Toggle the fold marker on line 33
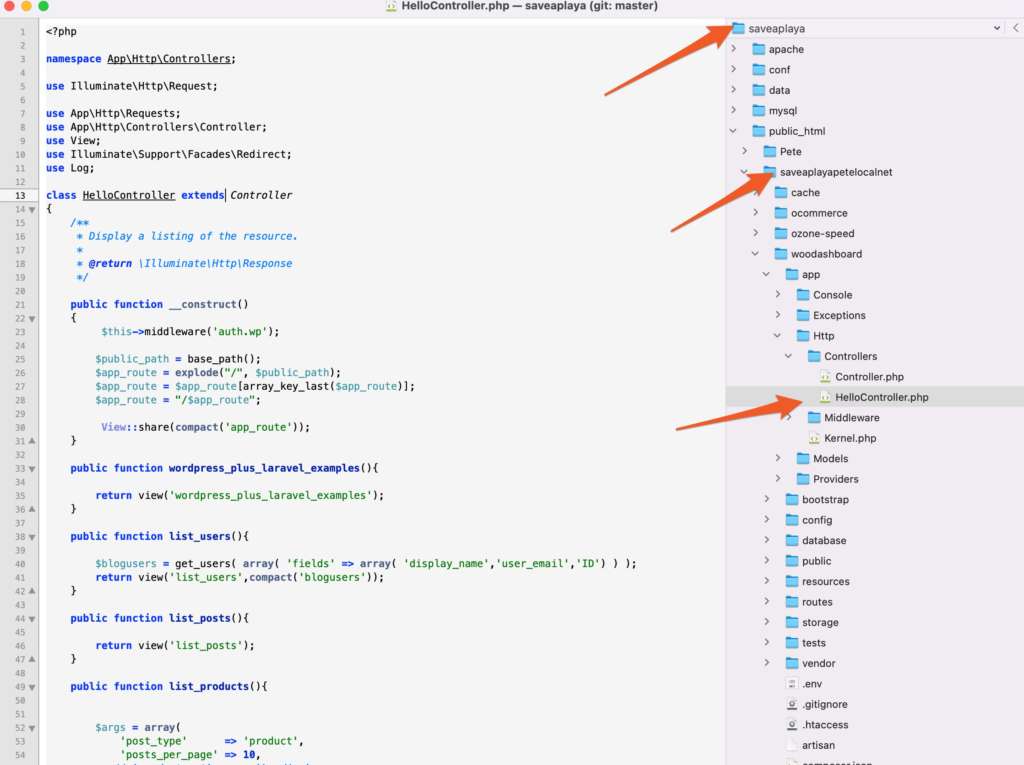Screen dimensions: 1024x765 coord(32,468)
